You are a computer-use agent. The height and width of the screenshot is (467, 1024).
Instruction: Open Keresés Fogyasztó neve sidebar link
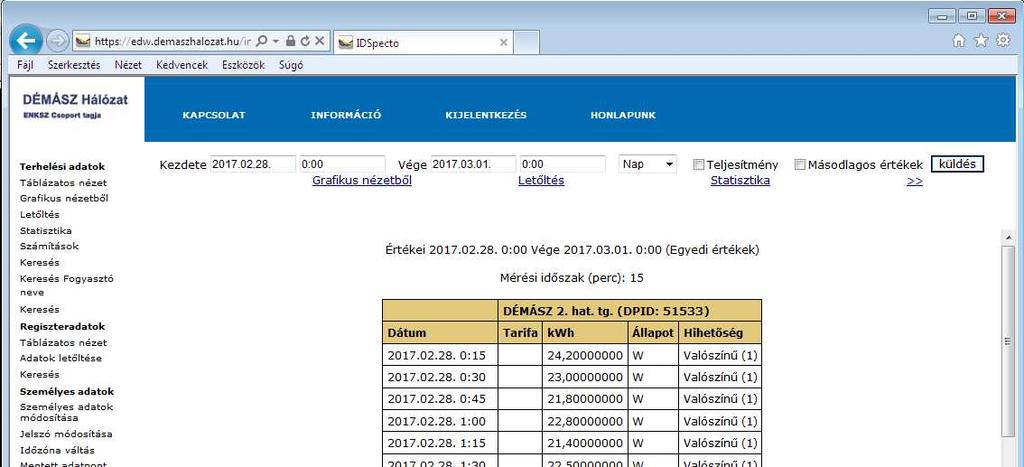point(67,285)
